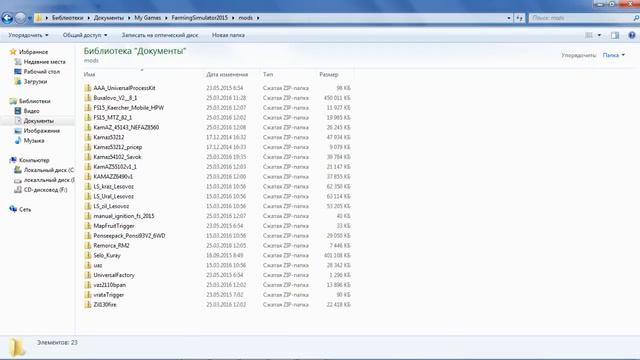Click the Избранное star icon
Image resolution: width=640 pixels, height=360 pixels.
(13, 52)
